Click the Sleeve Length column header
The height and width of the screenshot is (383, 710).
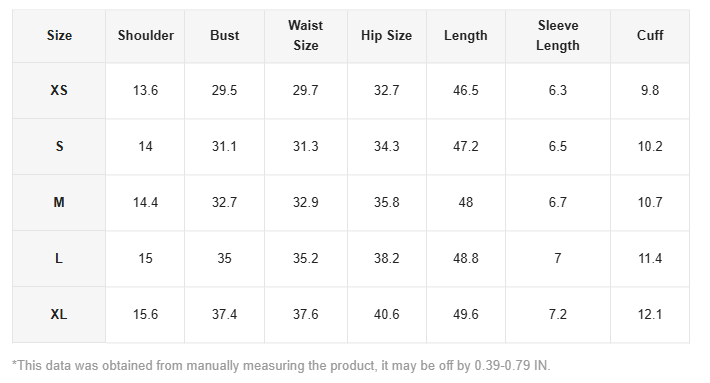pos(557,35)
